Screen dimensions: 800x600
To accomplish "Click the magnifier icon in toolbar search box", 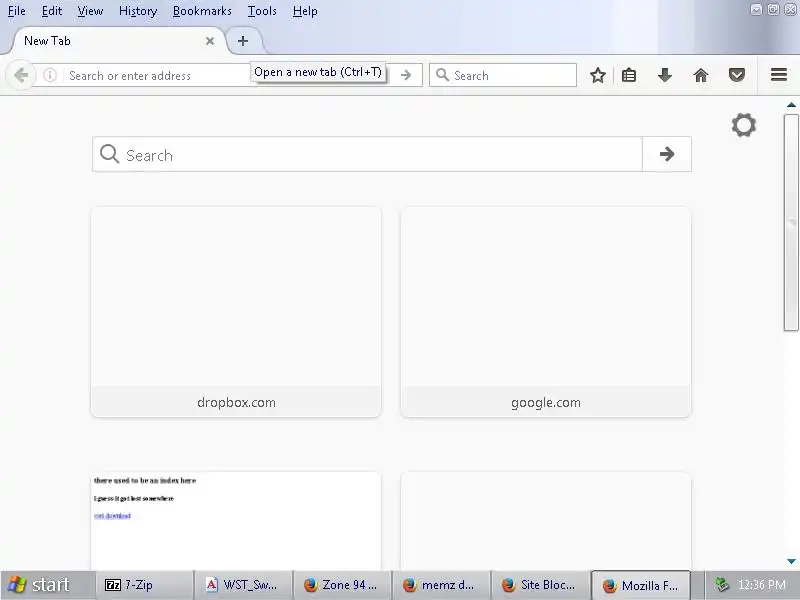I will [442, 76].
